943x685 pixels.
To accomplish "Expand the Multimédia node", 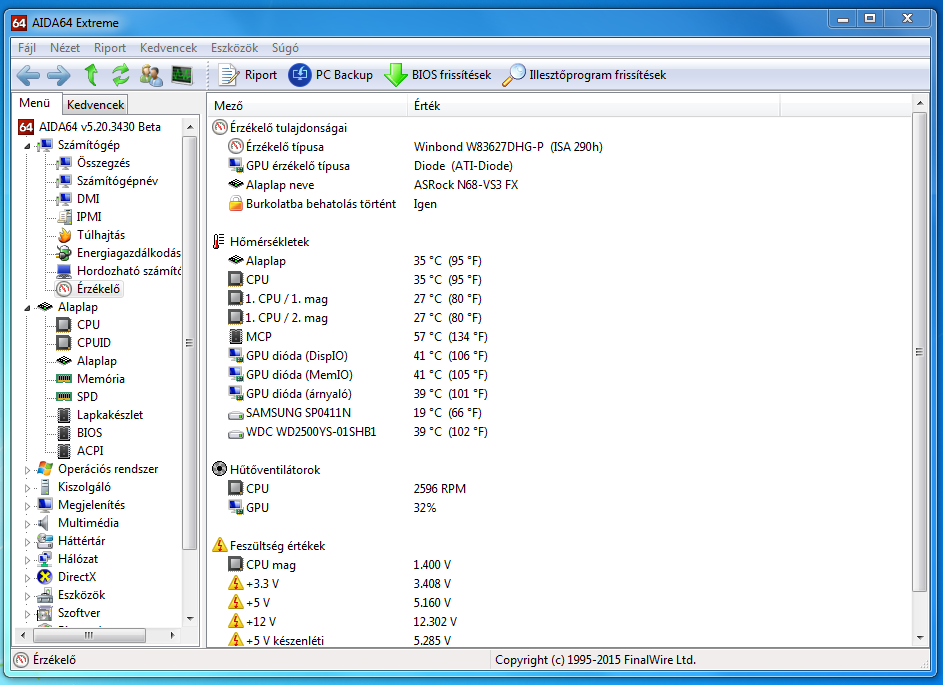I will [x=27, y=524].
